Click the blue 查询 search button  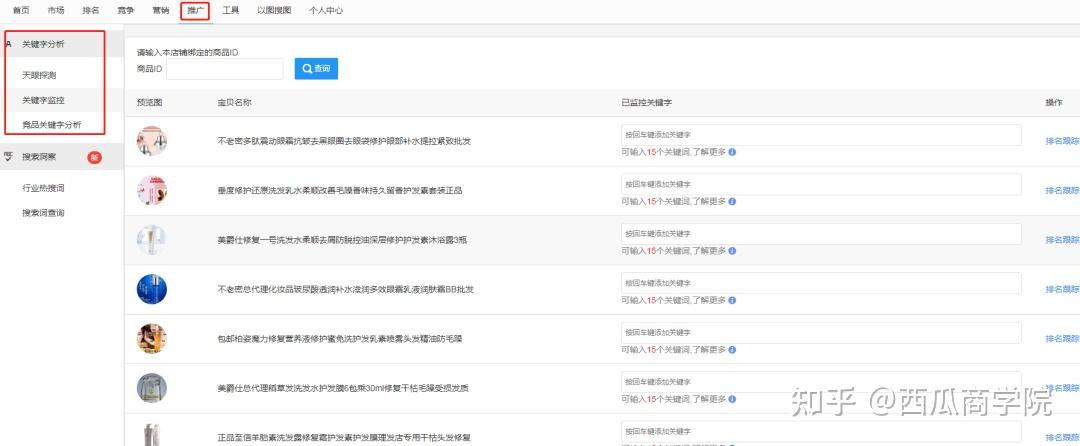pyautogui.click(x=316, y=69)
